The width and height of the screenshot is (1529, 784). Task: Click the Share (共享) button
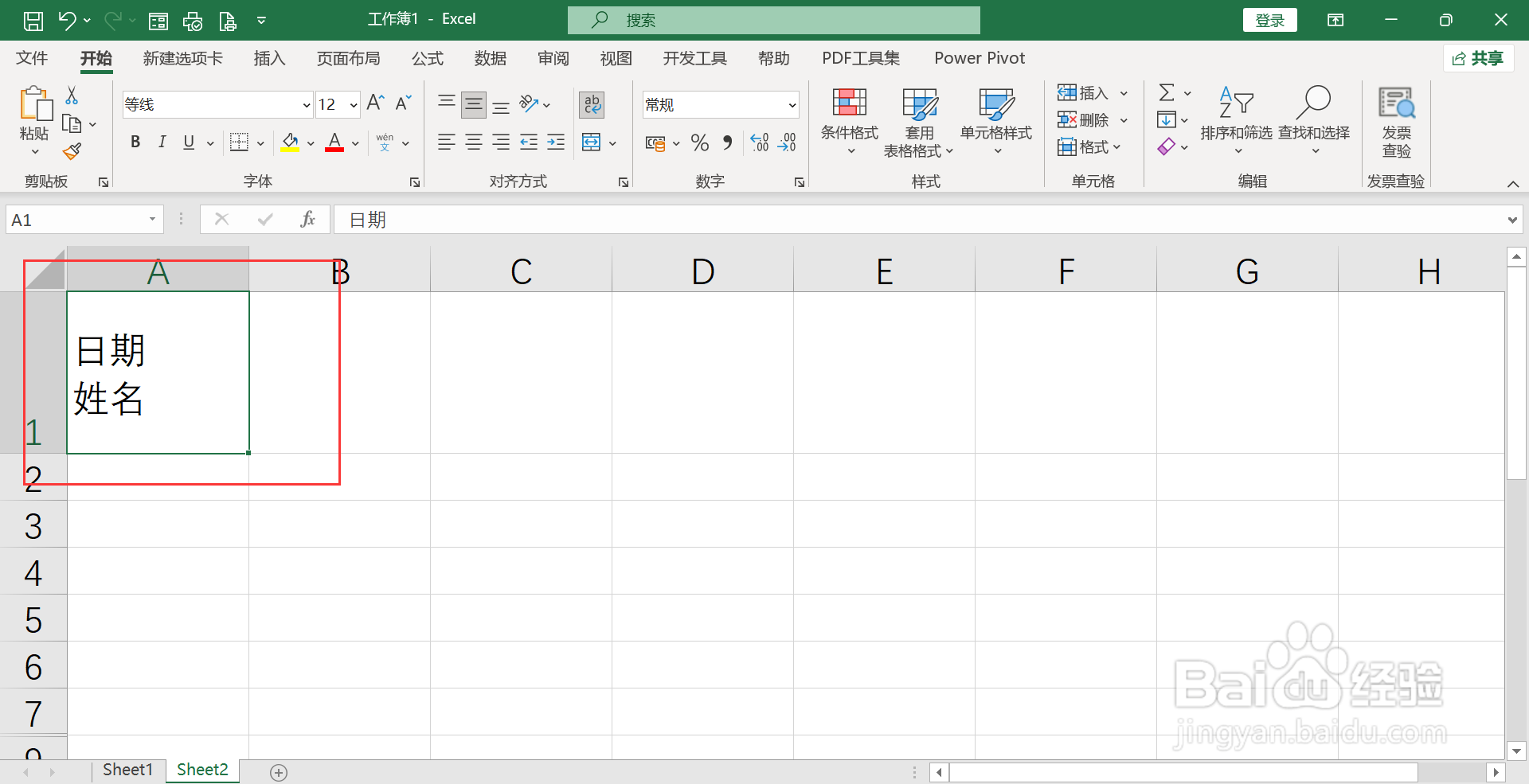(1478, 58)
